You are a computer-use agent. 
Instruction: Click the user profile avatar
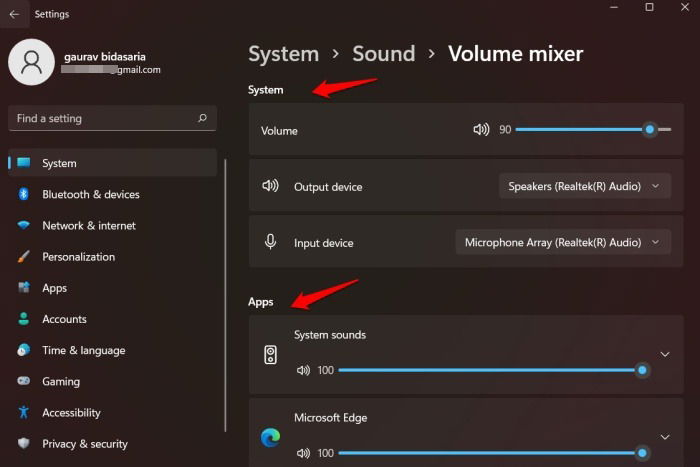pyautogui.click(x=31, y=62)
